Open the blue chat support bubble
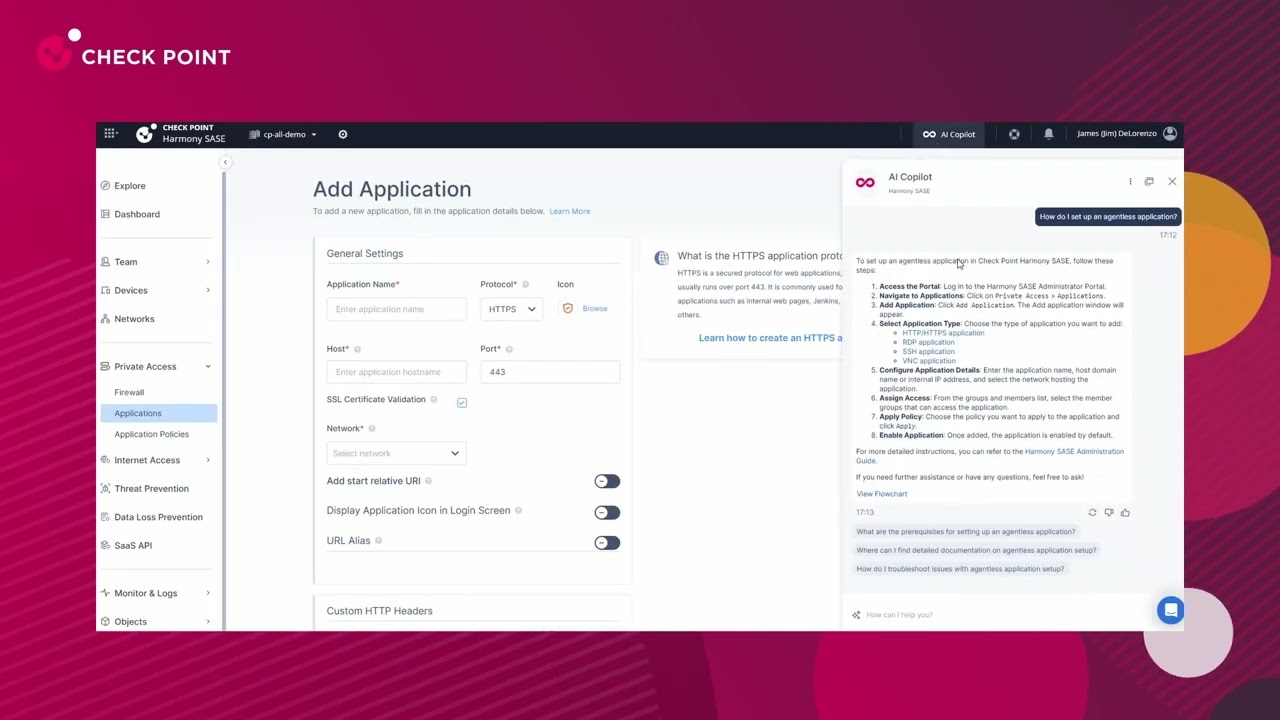 click(x=1170, y=610)
